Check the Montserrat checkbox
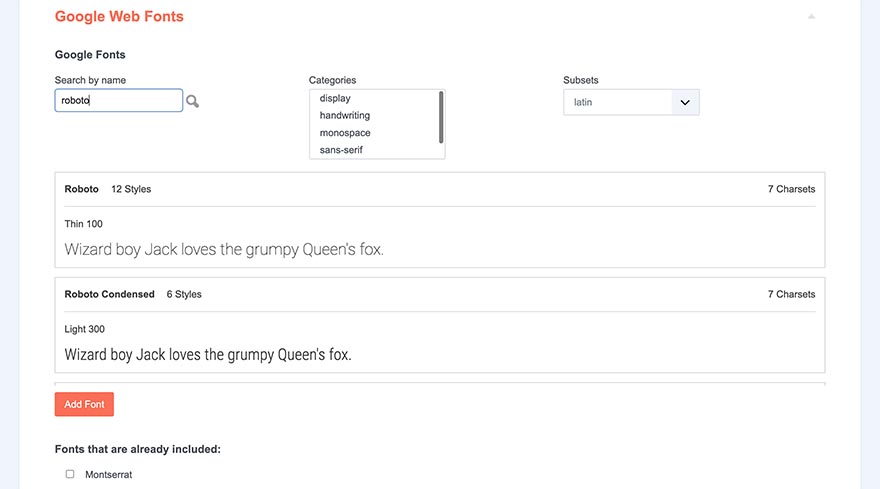This screenshot has width=880, height=489. tap(70, 474)
